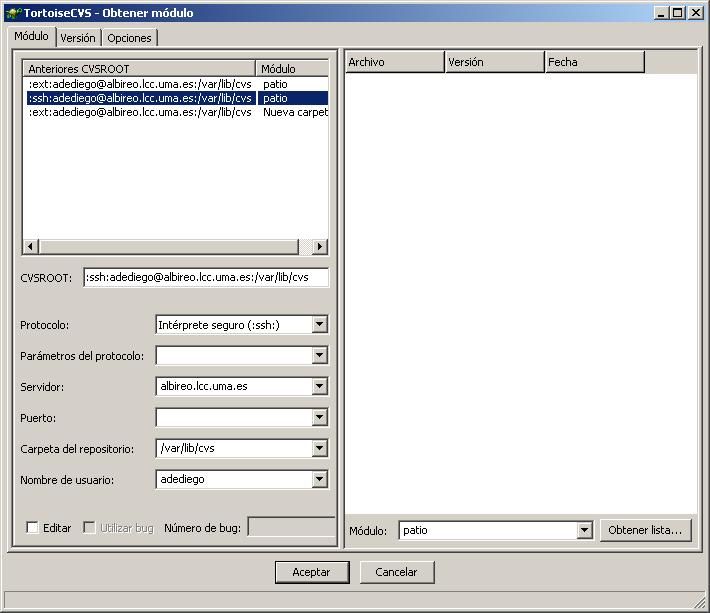The width and height of the screenshot is (710, 613).
Task: Click the TortoiseCVS title bar icon
Action: (13, 12)
